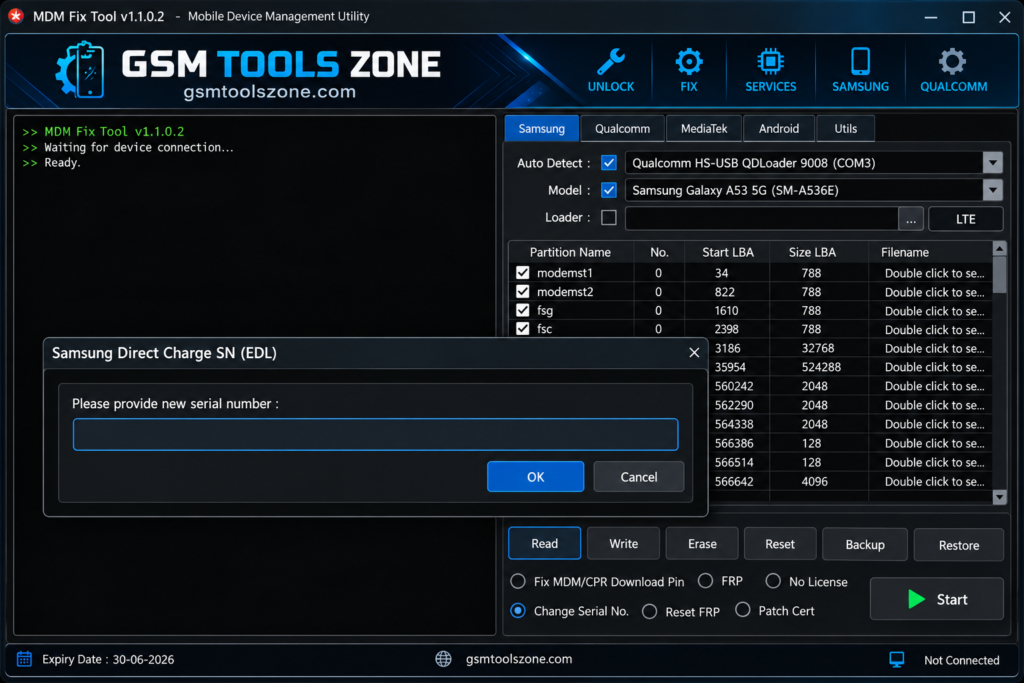Enable the Loader checkbox
1024x683 pixels.
tap(609, 217)
